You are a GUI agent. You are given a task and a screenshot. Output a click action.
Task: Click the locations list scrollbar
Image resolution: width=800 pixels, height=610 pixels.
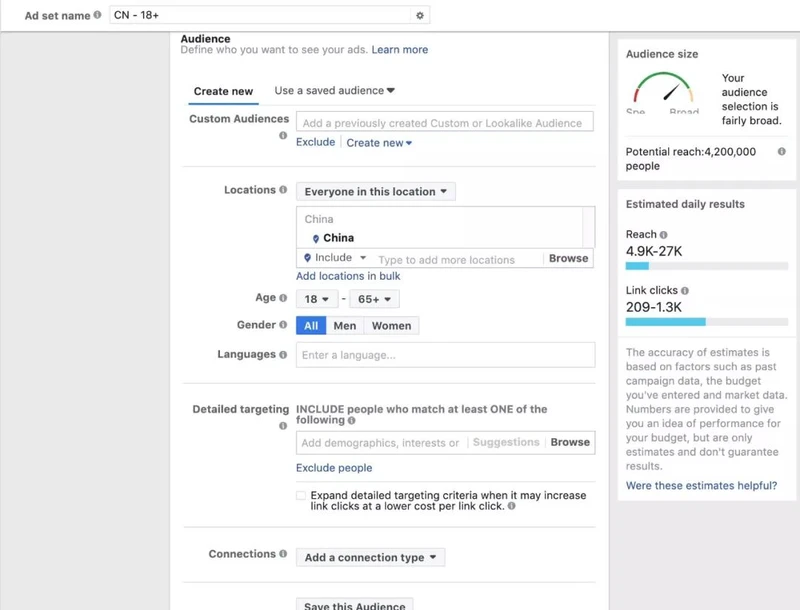click(x=588, y=227)
